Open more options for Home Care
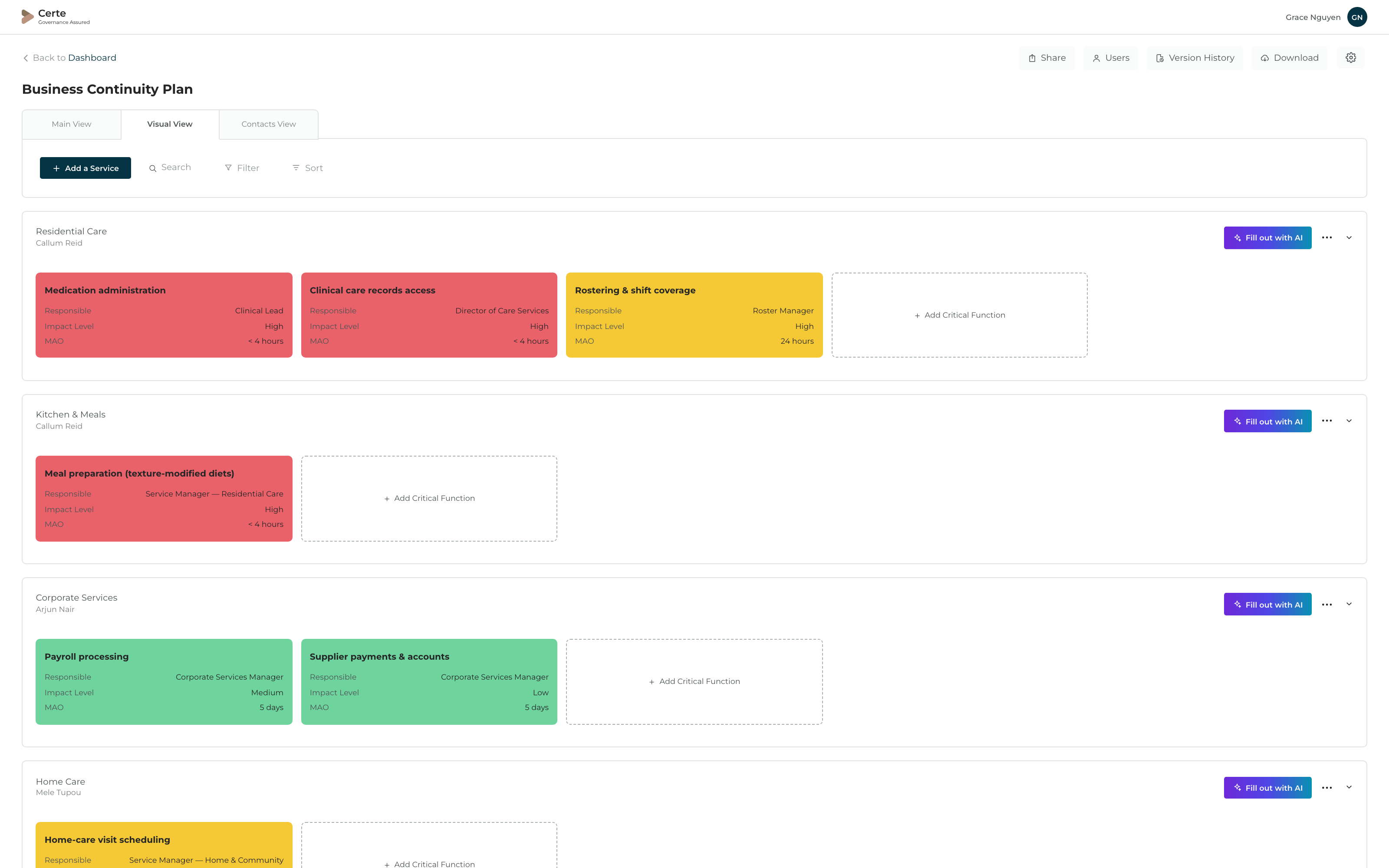 [1327, 788]
